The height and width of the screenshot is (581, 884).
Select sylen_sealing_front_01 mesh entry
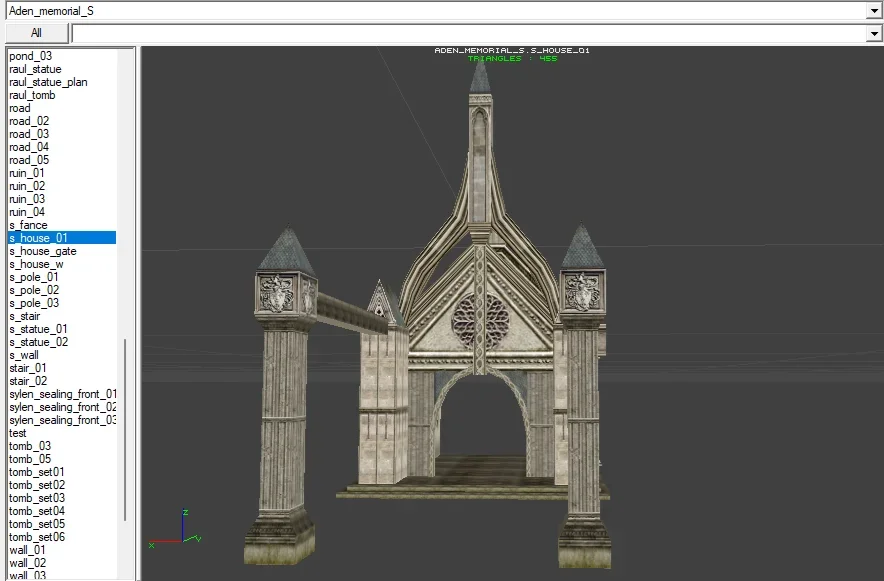pos(63,394)
